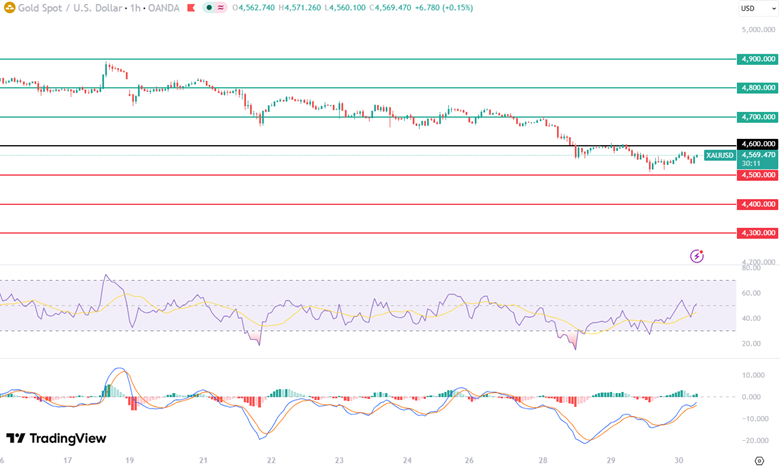Click date label 22 on the time axis
Viewport: 780px width, 466px height.
click(x=271, y=460)
